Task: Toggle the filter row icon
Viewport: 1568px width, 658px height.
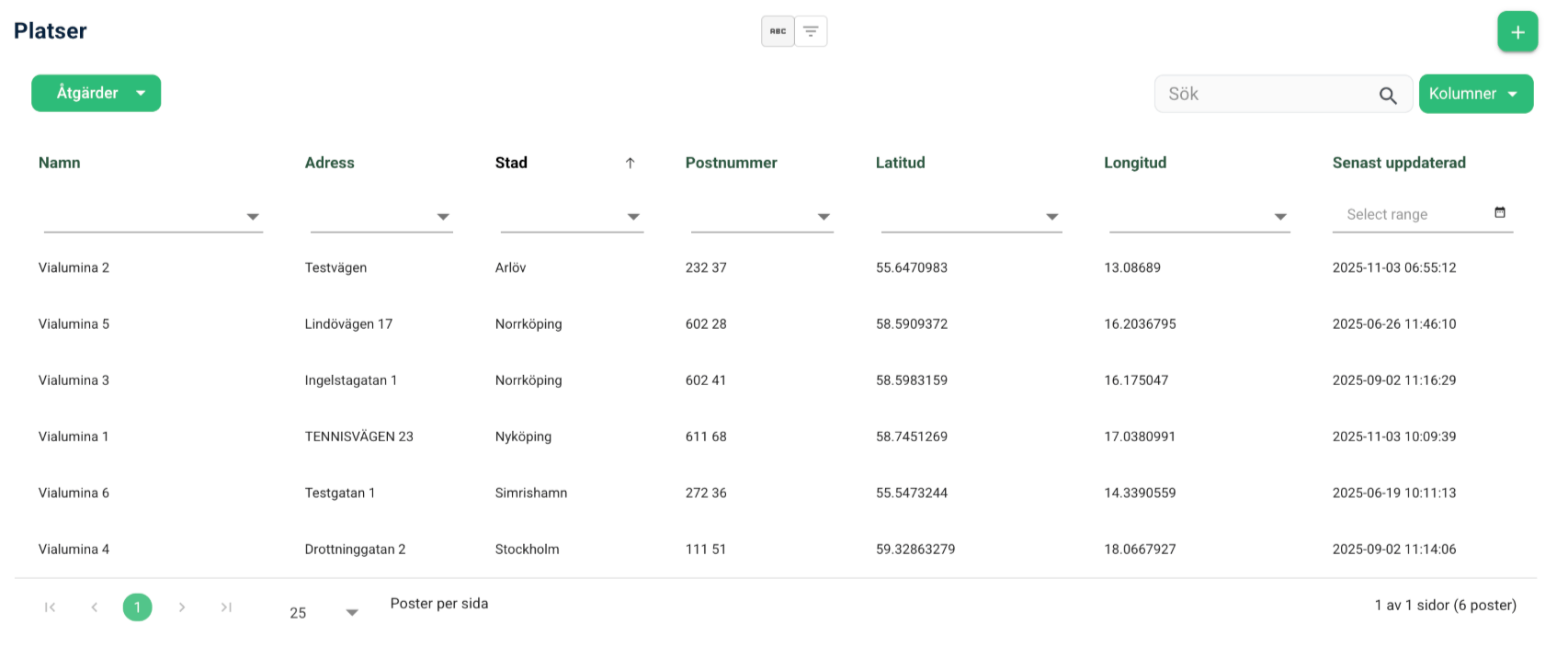Action: [x=811, y=31]
